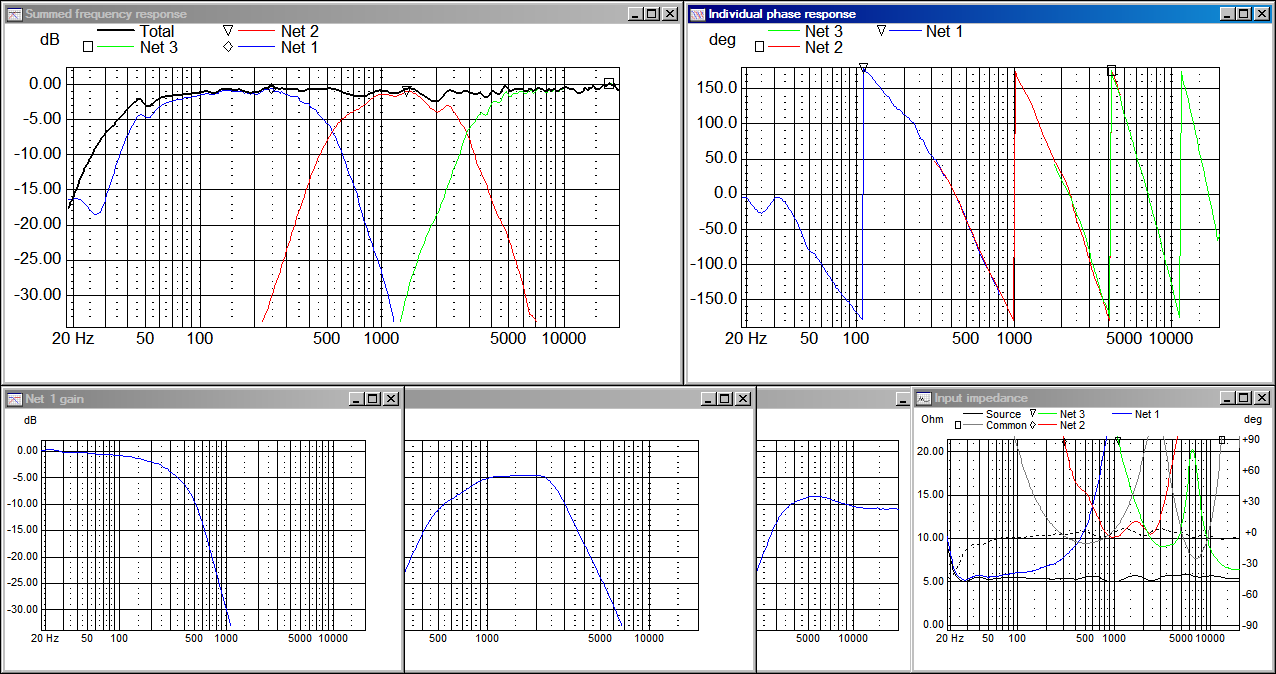Click the Total legend entry in Summed response
1276x674 pixels.
[157, 32]
